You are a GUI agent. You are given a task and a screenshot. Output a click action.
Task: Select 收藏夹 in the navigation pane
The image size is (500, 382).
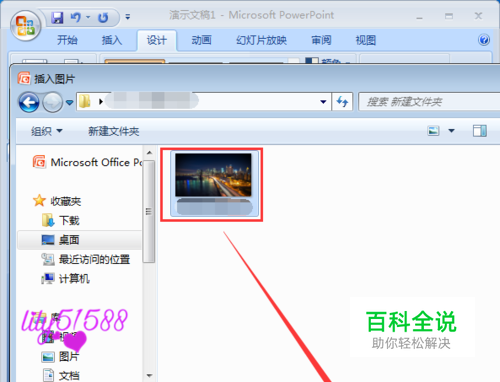[57, 201]
